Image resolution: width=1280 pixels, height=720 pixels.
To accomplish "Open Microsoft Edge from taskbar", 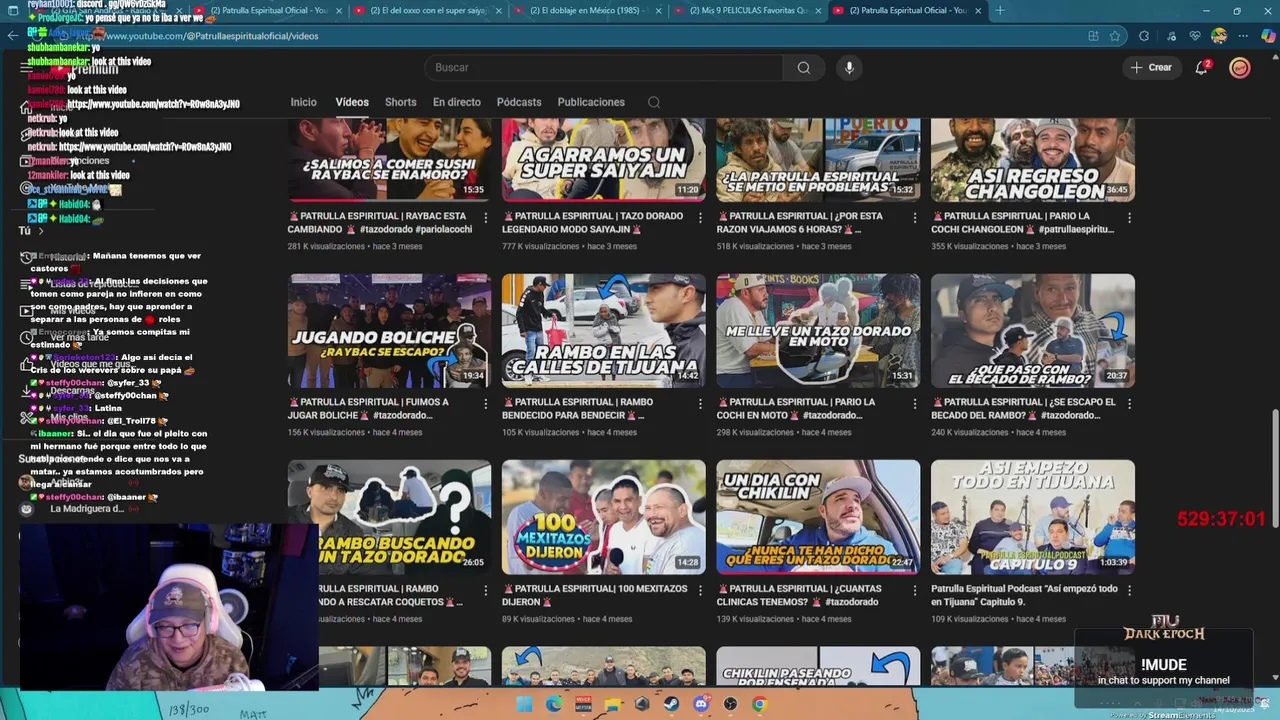I will point(554,704).
